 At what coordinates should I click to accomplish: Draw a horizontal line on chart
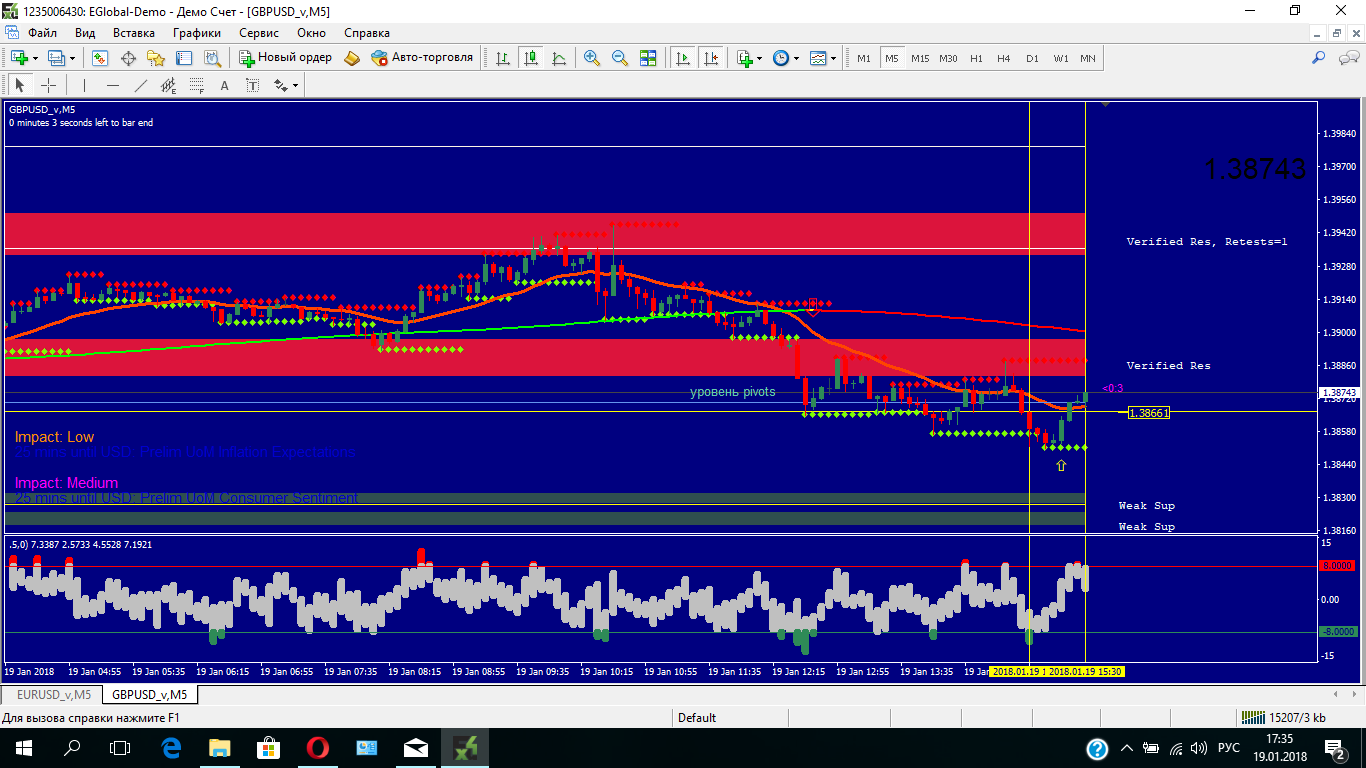[x=112, y=85]
